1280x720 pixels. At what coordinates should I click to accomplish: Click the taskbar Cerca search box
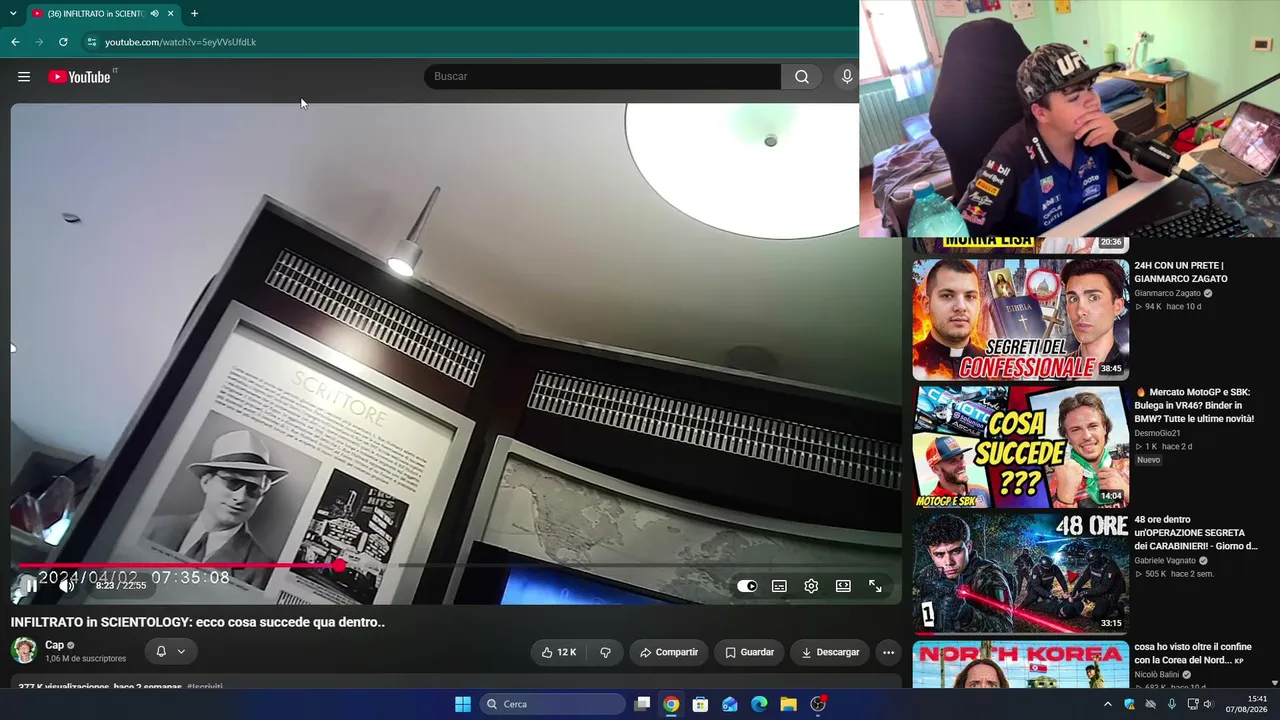pos(553,704)
